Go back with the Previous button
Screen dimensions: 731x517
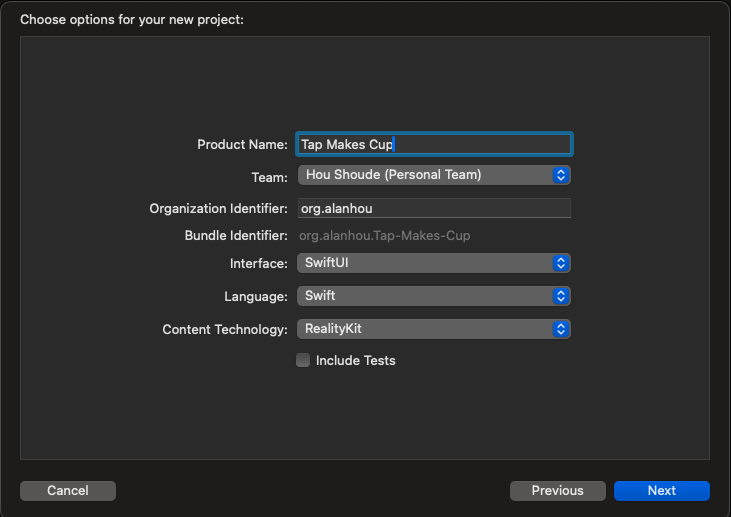pos(557,491)
